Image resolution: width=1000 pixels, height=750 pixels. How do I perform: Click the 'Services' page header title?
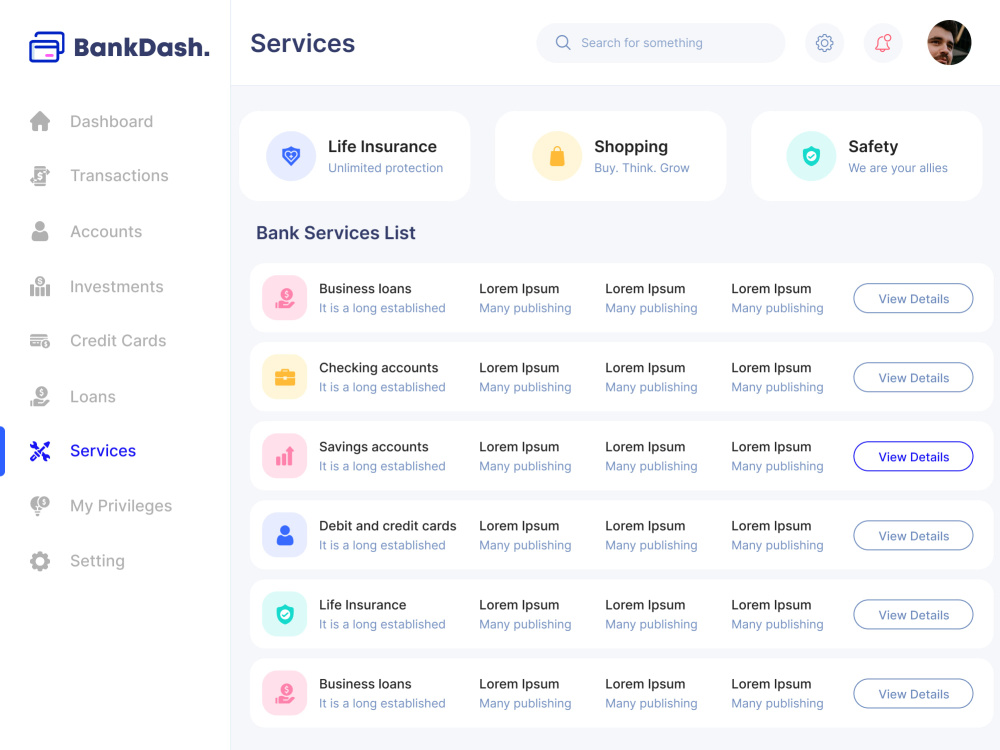tap(302, 43)
